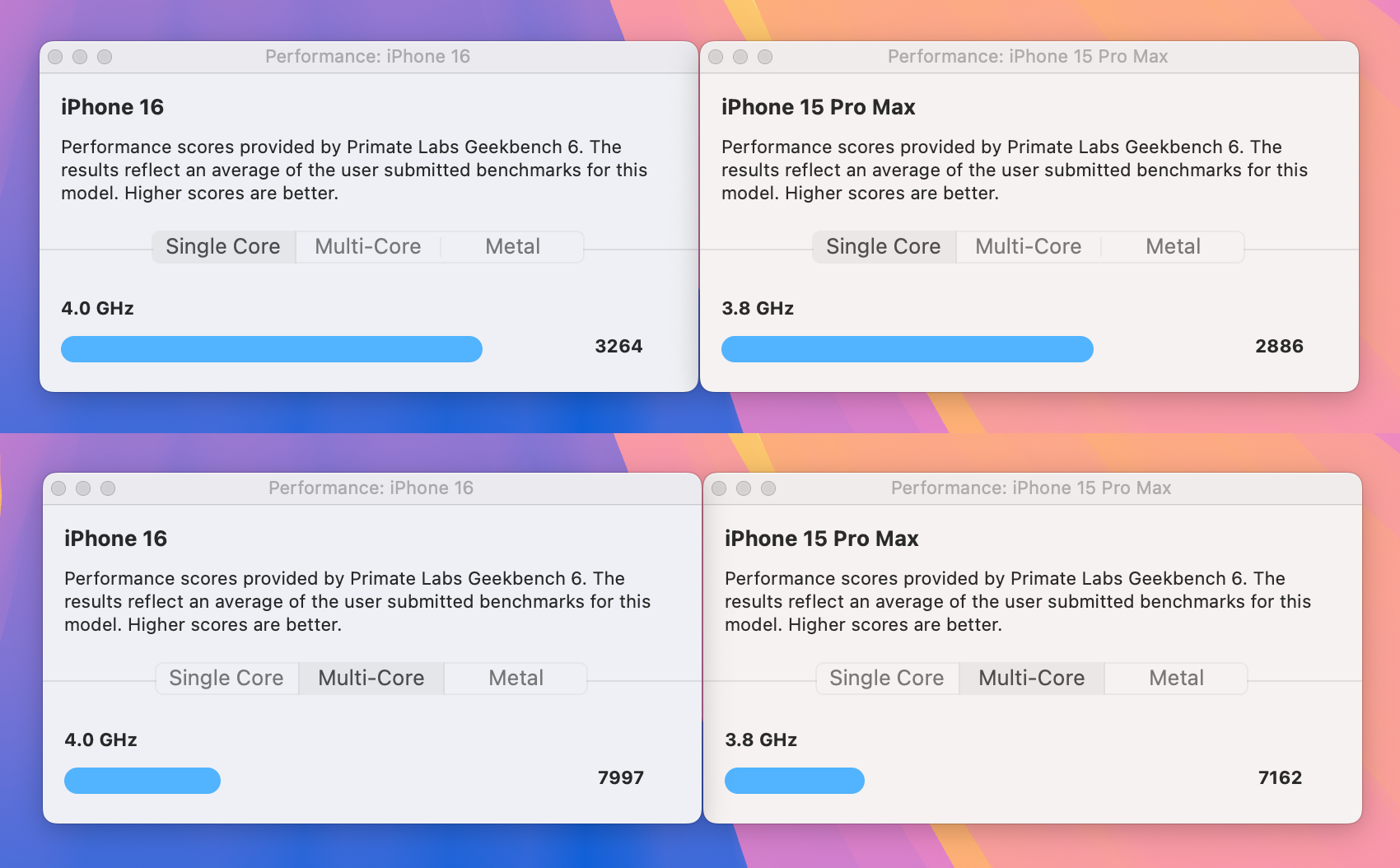Click the blue score bar for 2886
Image resolution: width=1400 pixels, height=868 pixels.
pos(907,349)
